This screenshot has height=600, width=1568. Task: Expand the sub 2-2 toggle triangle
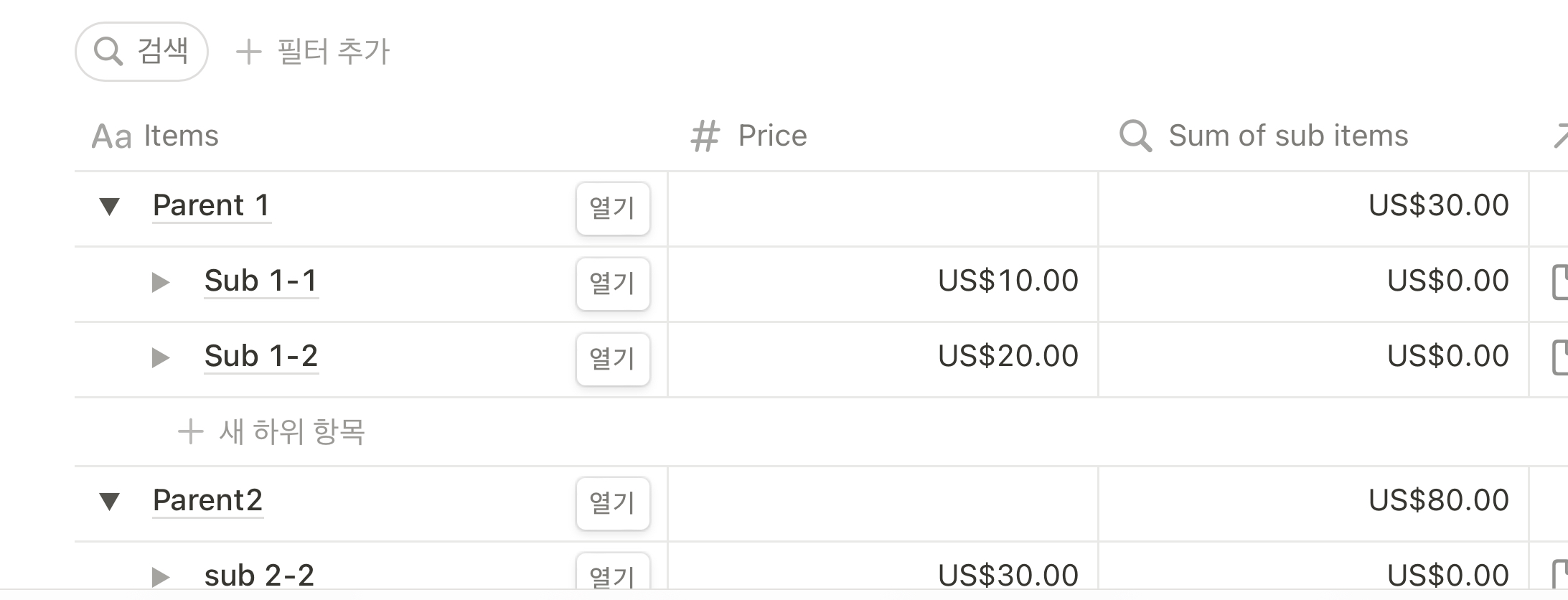tap(161, 576)
